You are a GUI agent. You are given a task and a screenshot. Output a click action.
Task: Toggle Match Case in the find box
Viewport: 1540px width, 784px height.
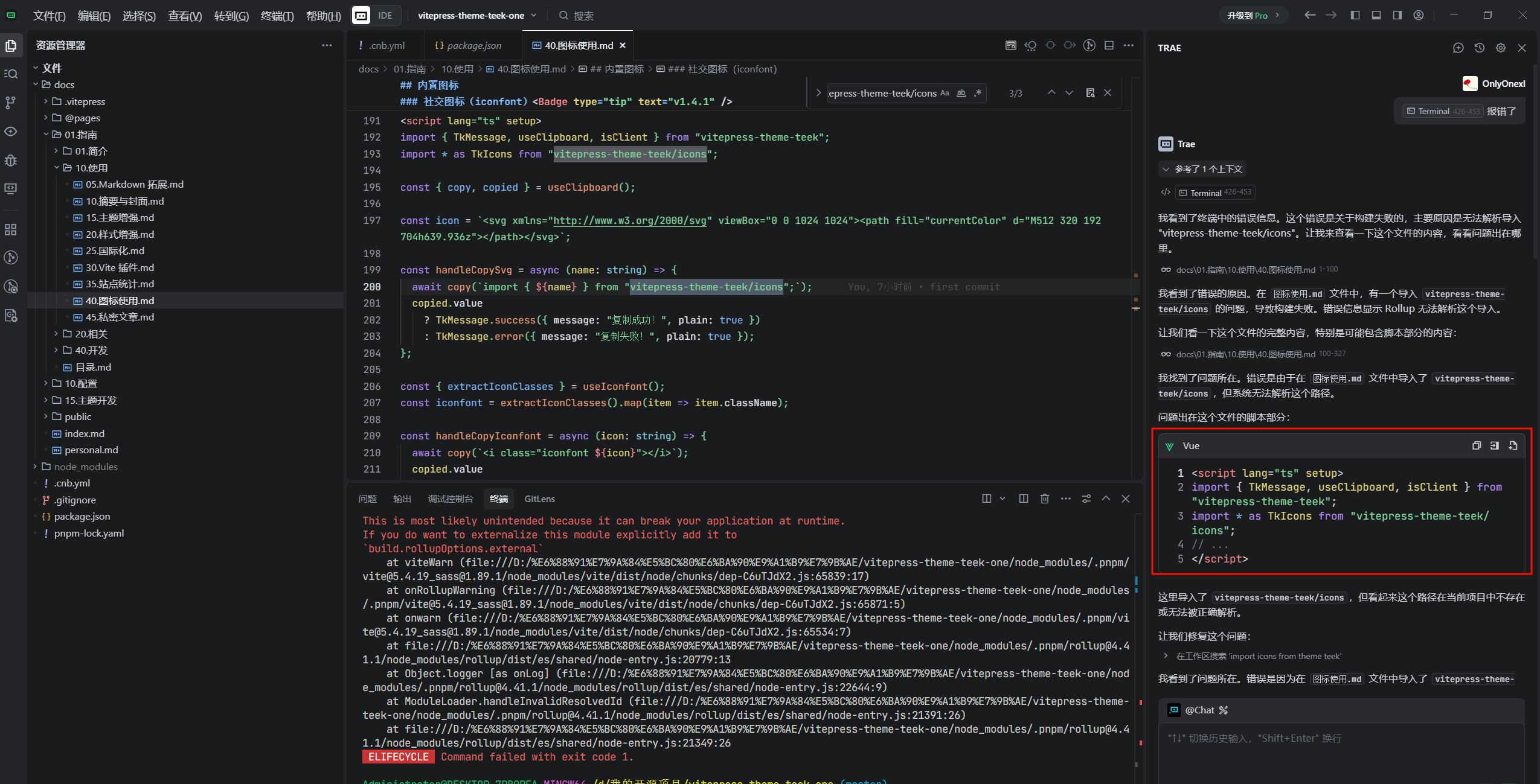[945, 93]
